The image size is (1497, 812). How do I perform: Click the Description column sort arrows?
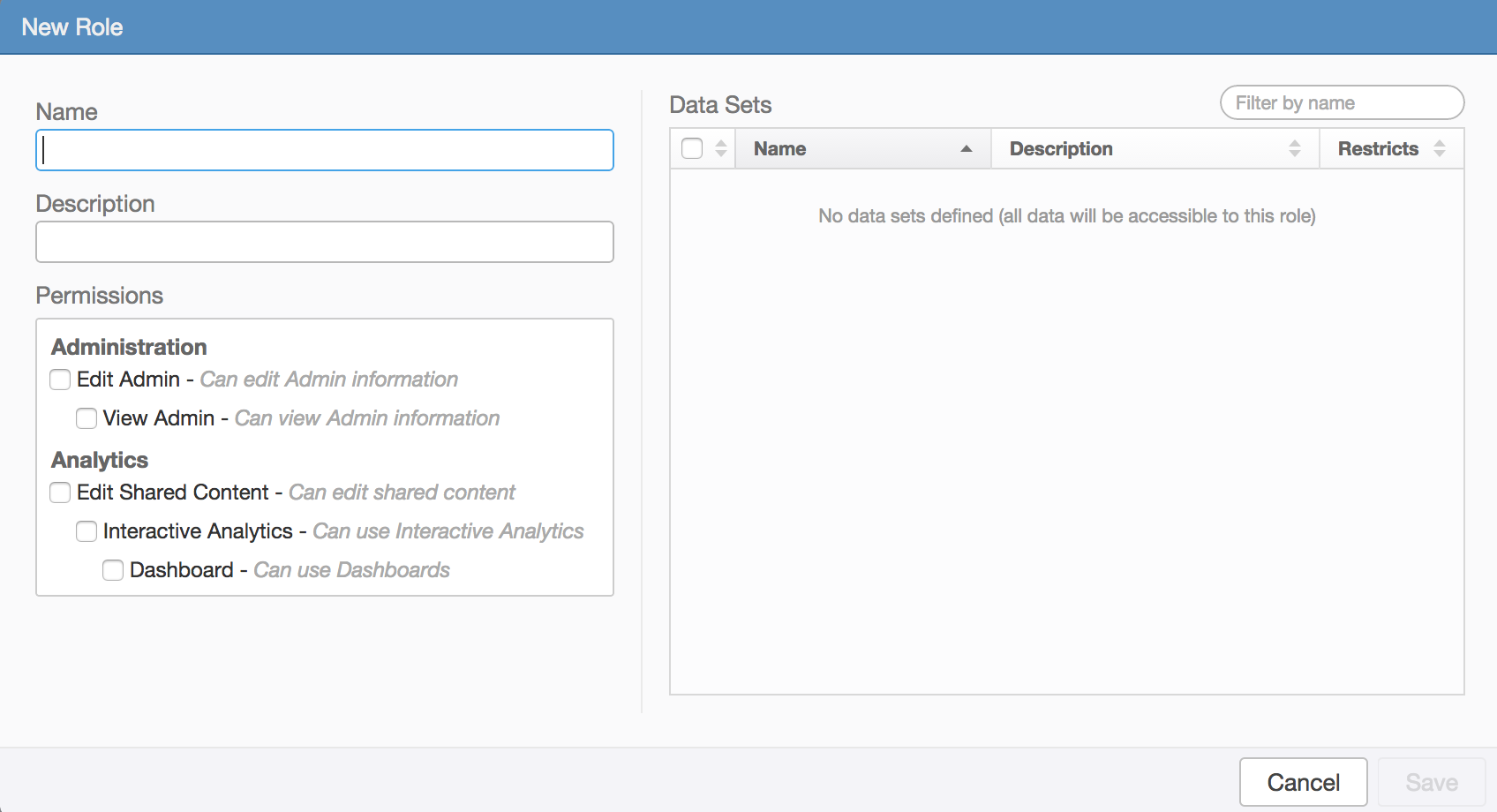click(1295, 148)
